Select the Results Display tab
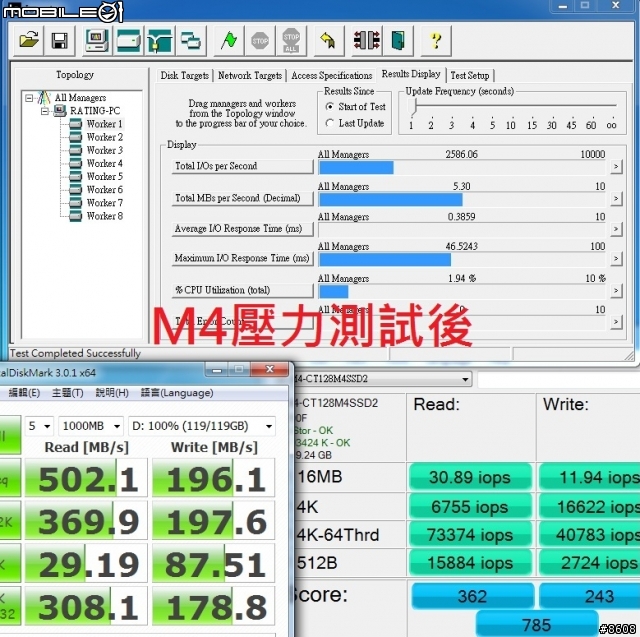Image resolution: width=640 pixels, height=637 pixels. 411,74
